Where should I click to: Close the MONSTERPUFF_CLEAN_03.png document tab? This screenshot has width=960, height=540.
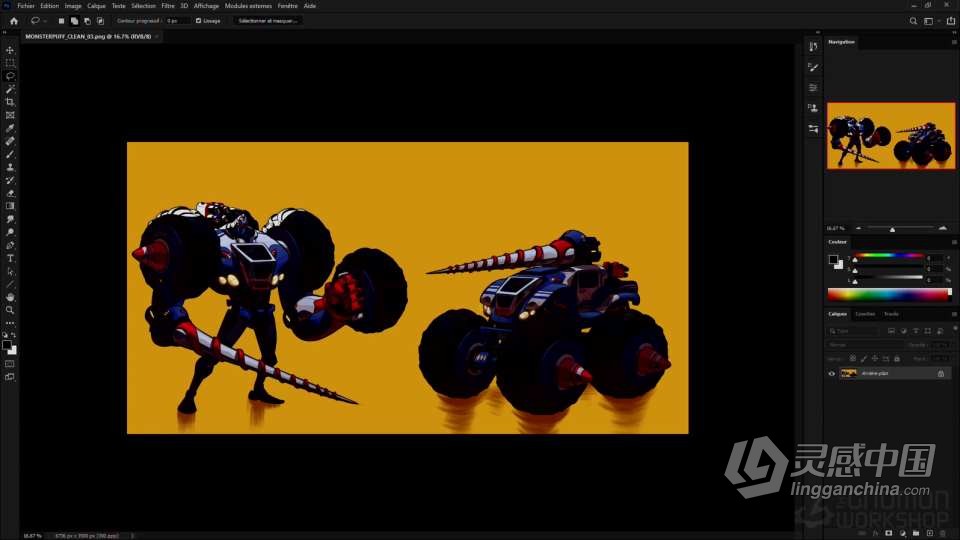pos(157,37)
